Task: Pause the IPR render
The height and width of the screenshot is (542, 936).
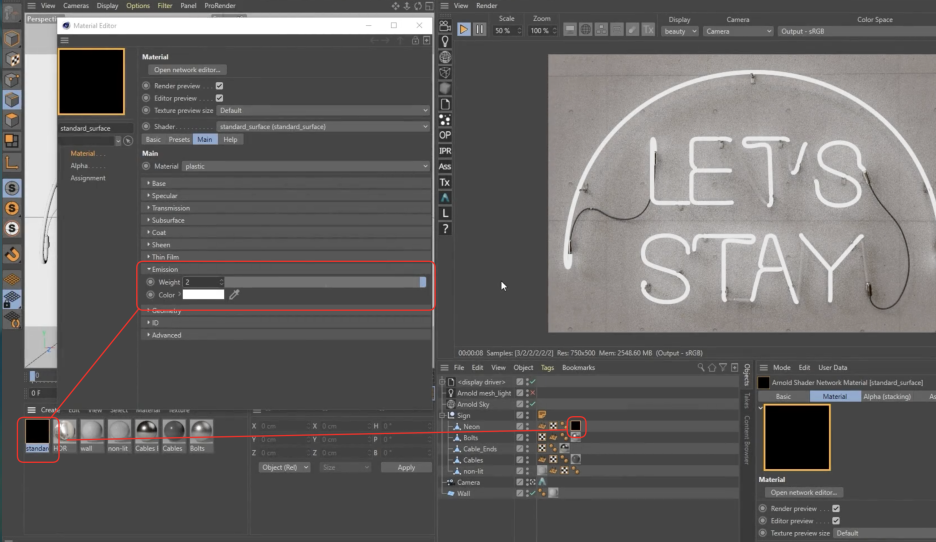Action: 479,29
